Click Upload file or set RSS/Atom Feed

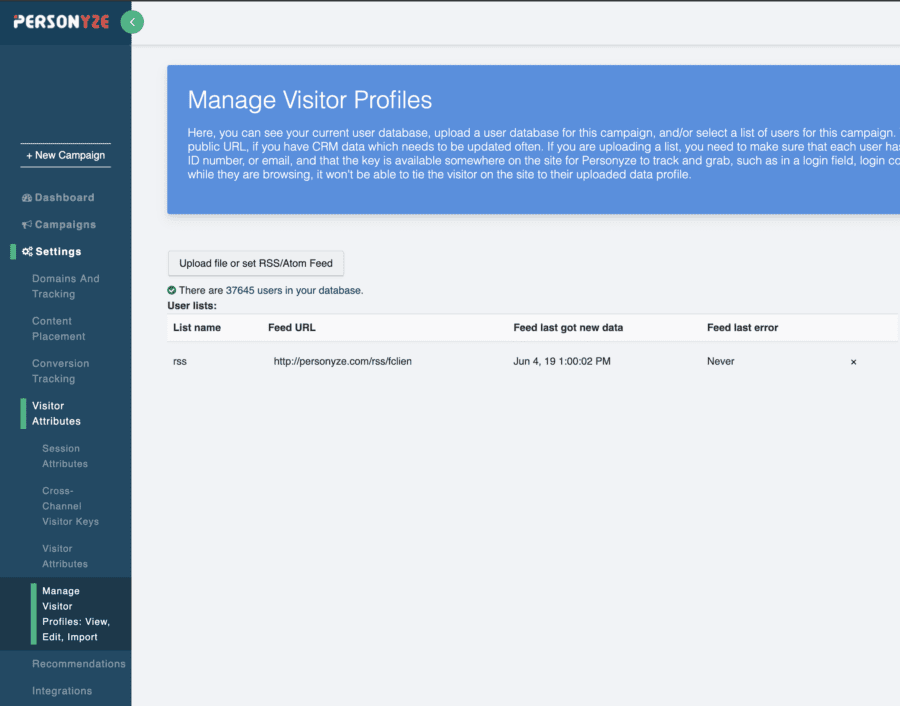(256, 263)
